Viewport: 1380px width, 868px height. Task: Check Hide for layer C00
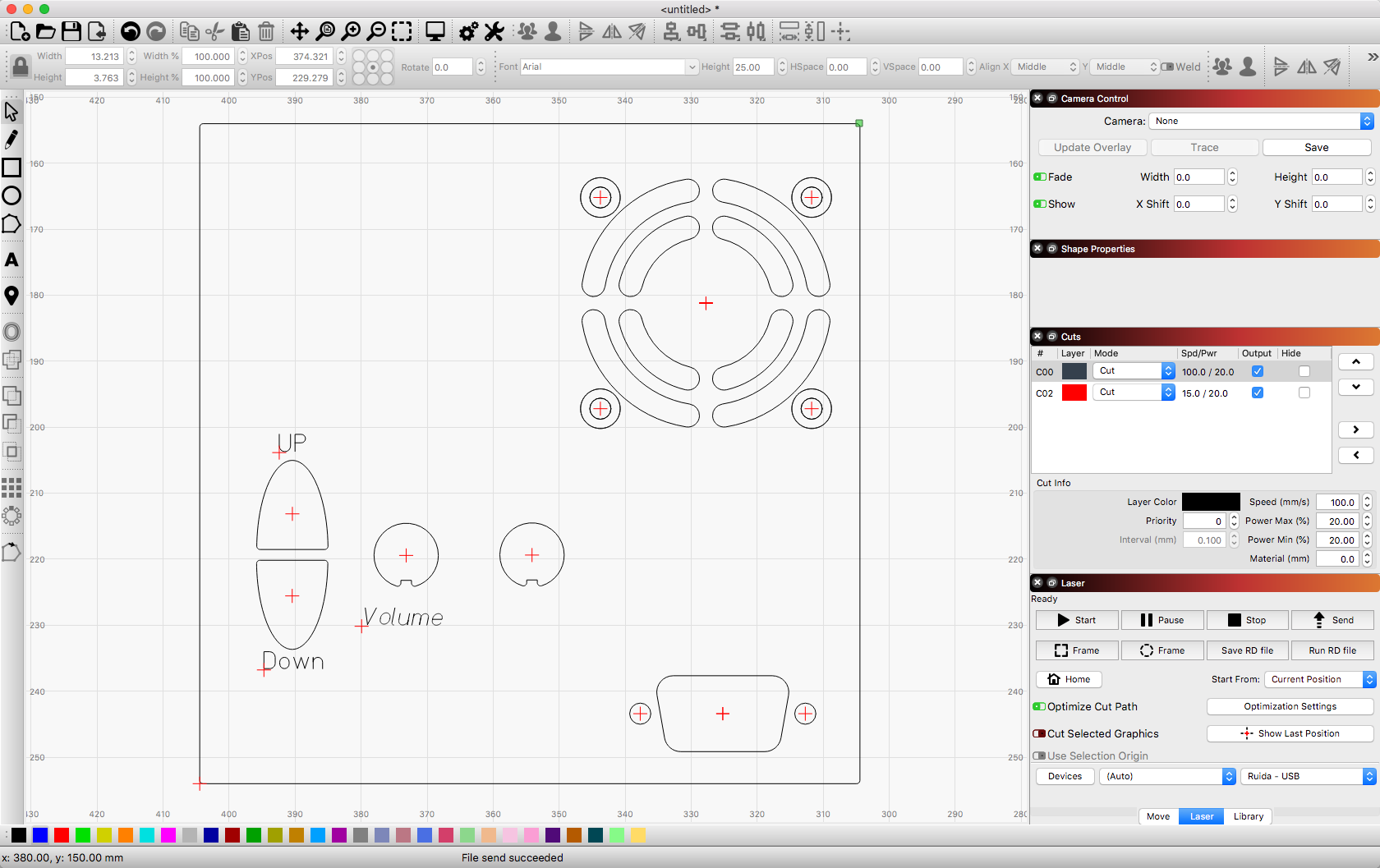[x=1304, y=371]
